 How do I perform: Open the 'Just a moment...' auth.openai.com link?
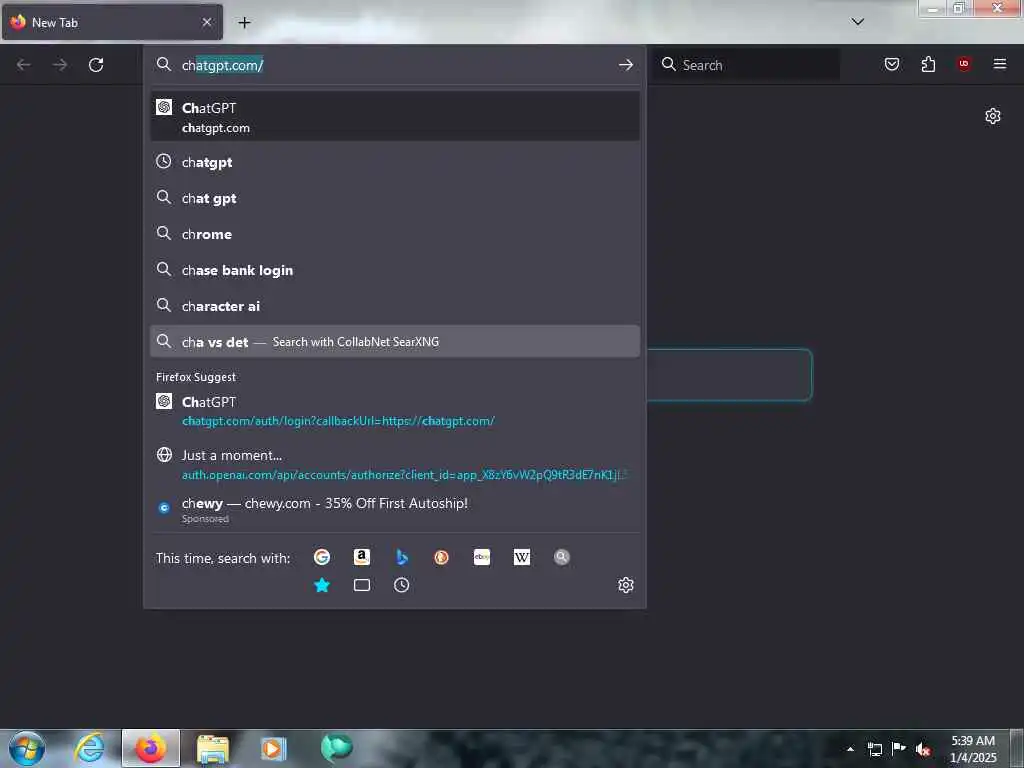395,464
